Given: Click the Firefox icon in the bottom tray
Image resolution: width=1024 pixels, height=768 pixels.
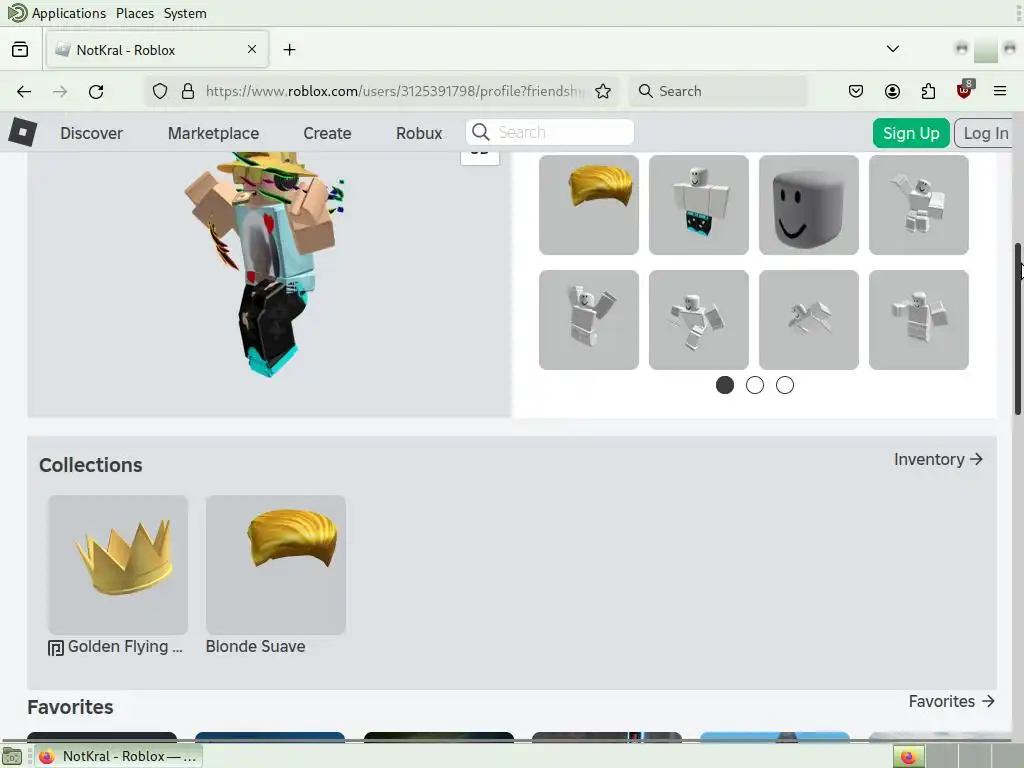Looking at the screenshot, I should click(x=908, y=757).
